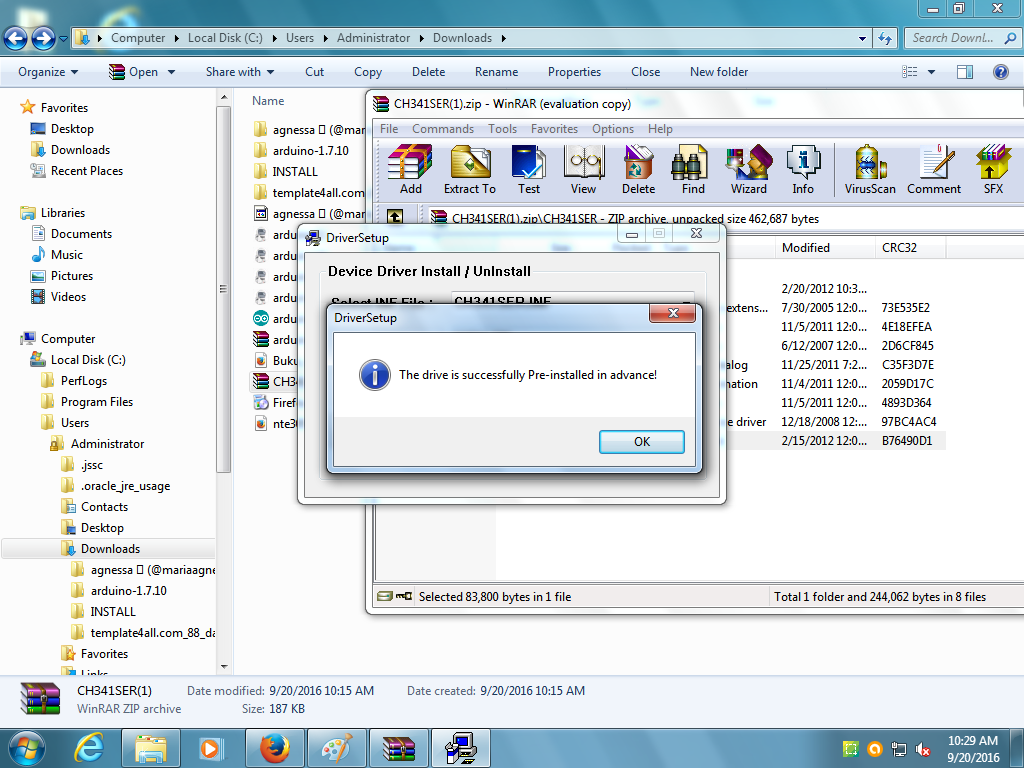Sort WinRAR list by CRC32 column
1024x768 pixels.
[910, 248]
